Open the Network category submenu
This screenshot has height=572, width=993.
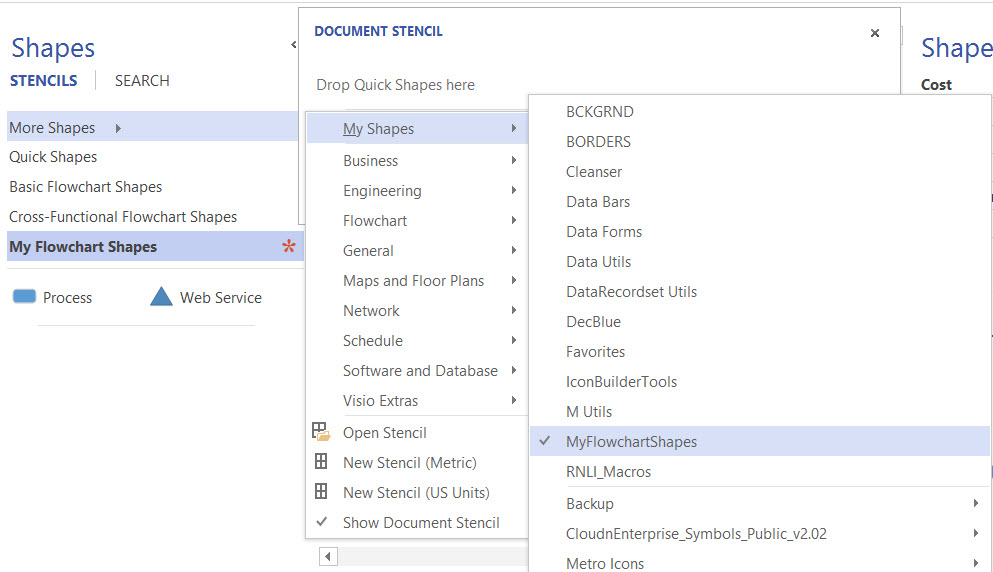tap(371, 310)
